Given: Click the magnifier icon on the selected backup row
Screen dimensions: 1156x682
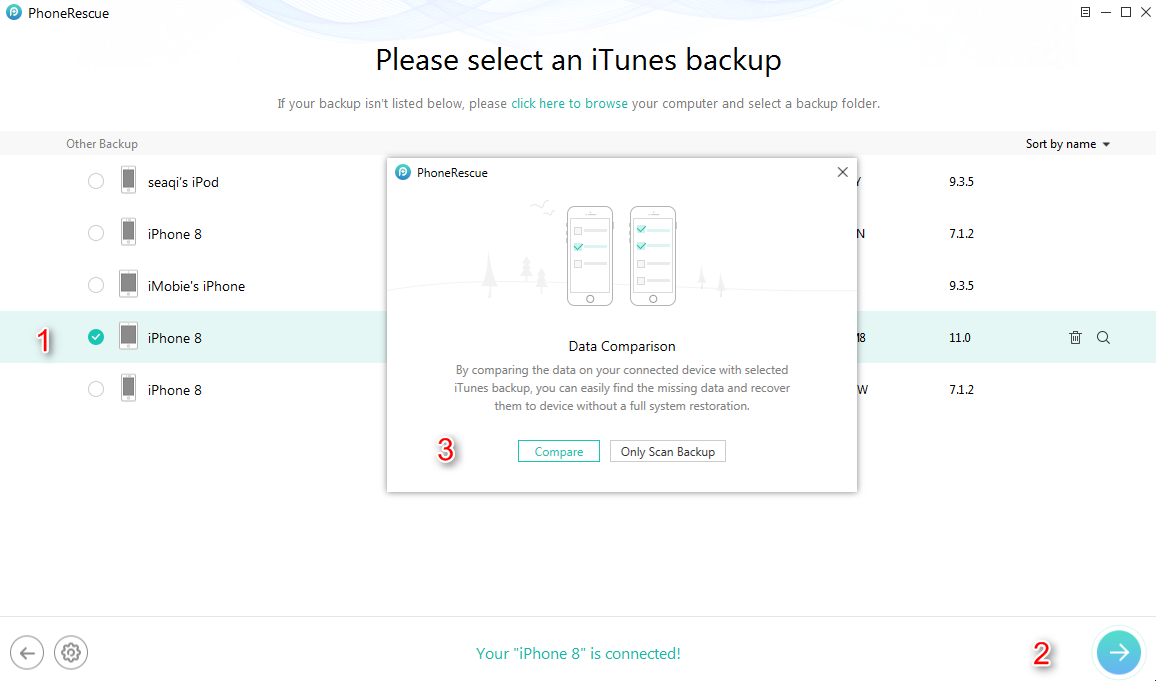Looking at the screenshot, I should click(1104, 338).
